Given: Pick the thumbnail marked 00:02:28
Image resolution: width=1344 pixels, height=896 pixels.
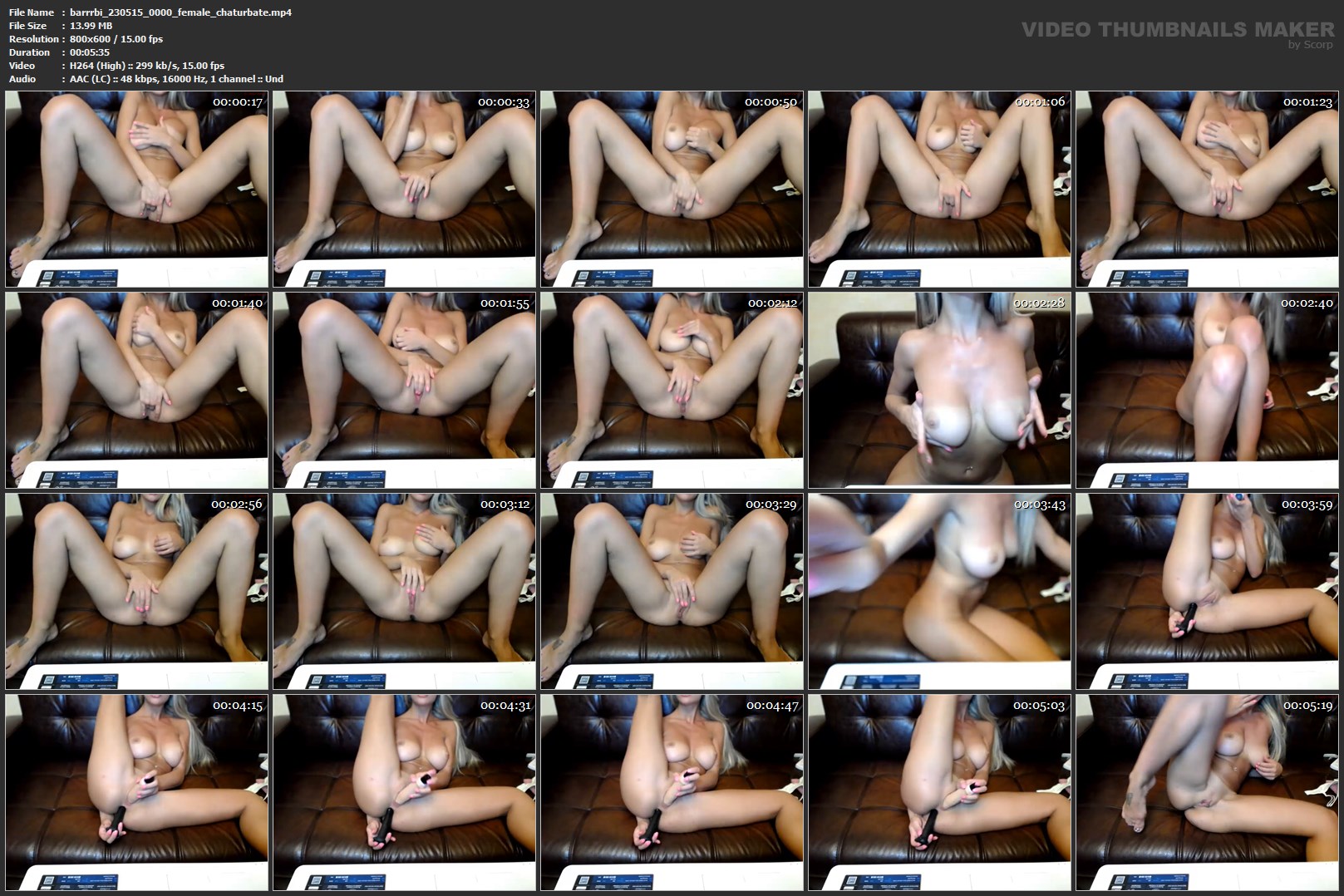Looking at the screenshot, I should point(939,390).
